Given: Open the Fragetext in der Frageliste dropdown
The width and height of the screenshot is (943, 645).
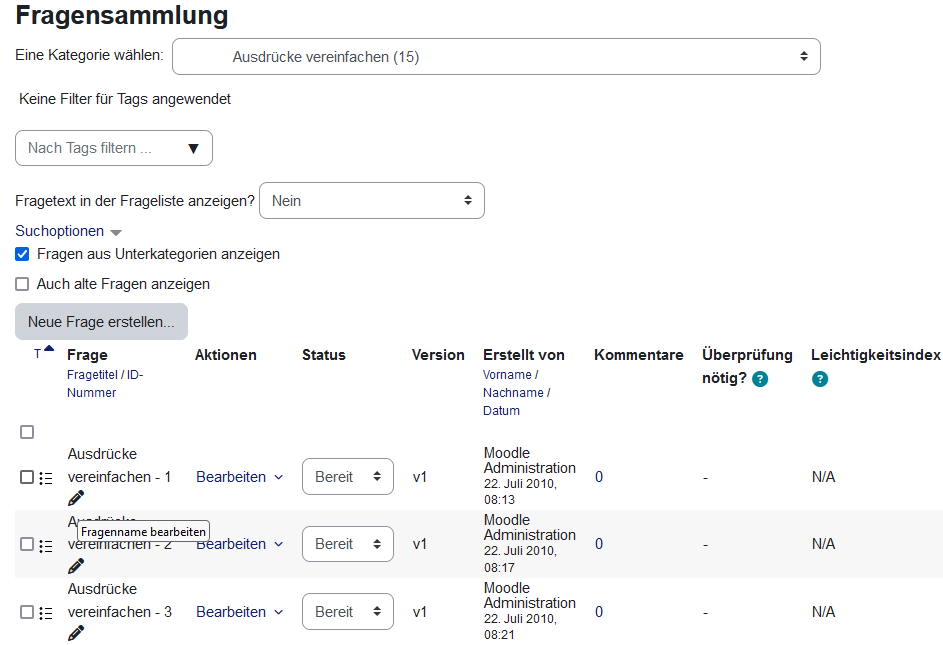Looking at the screenshot, I should [371, 201].
